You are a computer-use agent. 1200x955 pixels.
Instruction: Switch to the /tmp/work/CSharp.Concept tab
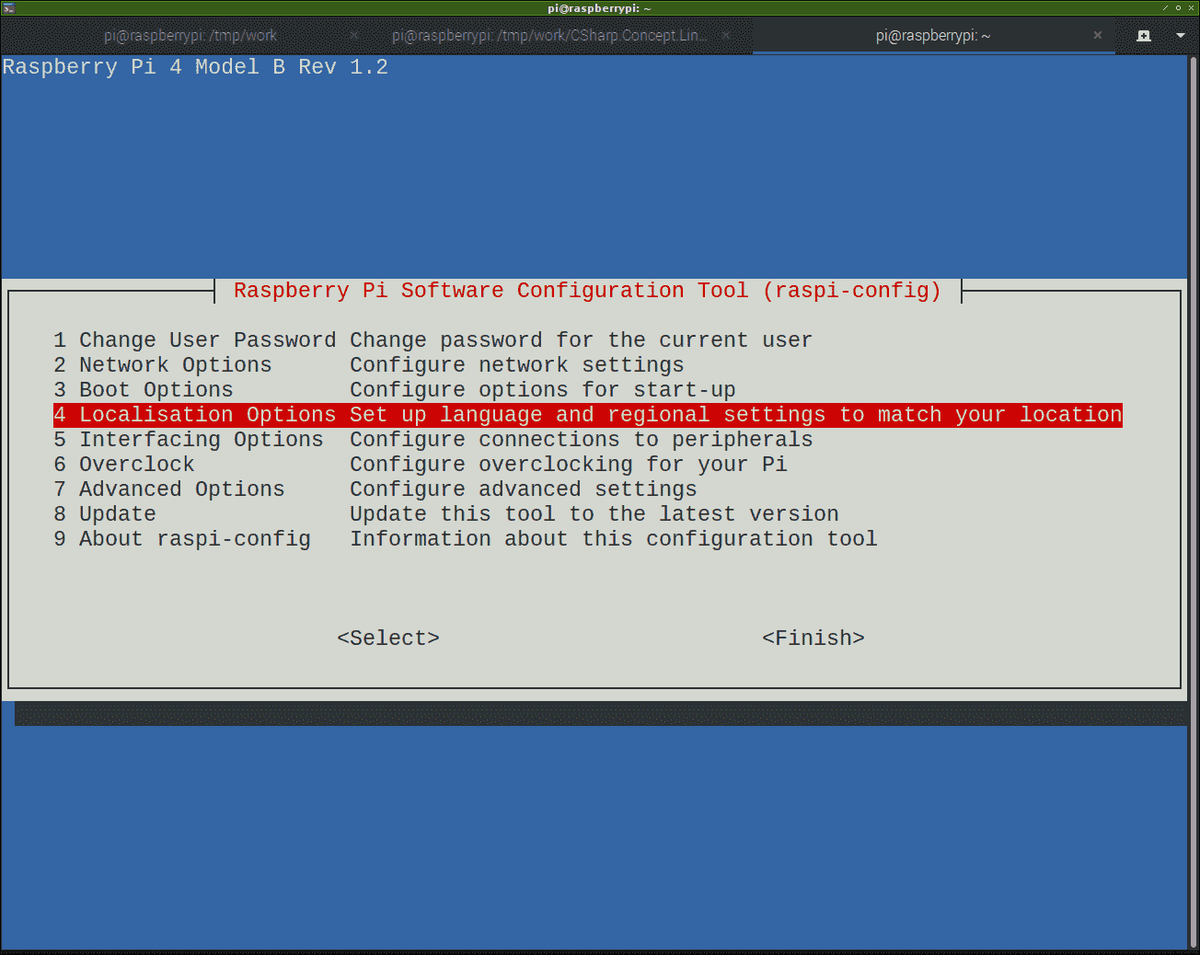[563, 35]
